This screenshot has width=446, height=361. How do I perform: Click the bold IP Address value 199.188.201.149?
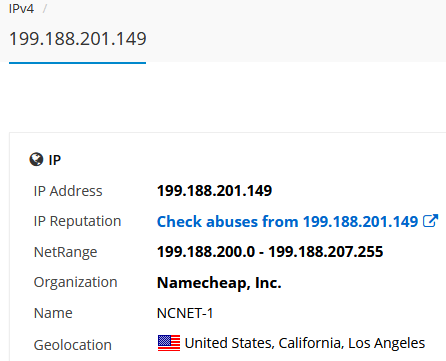click(x=214, y=191)
